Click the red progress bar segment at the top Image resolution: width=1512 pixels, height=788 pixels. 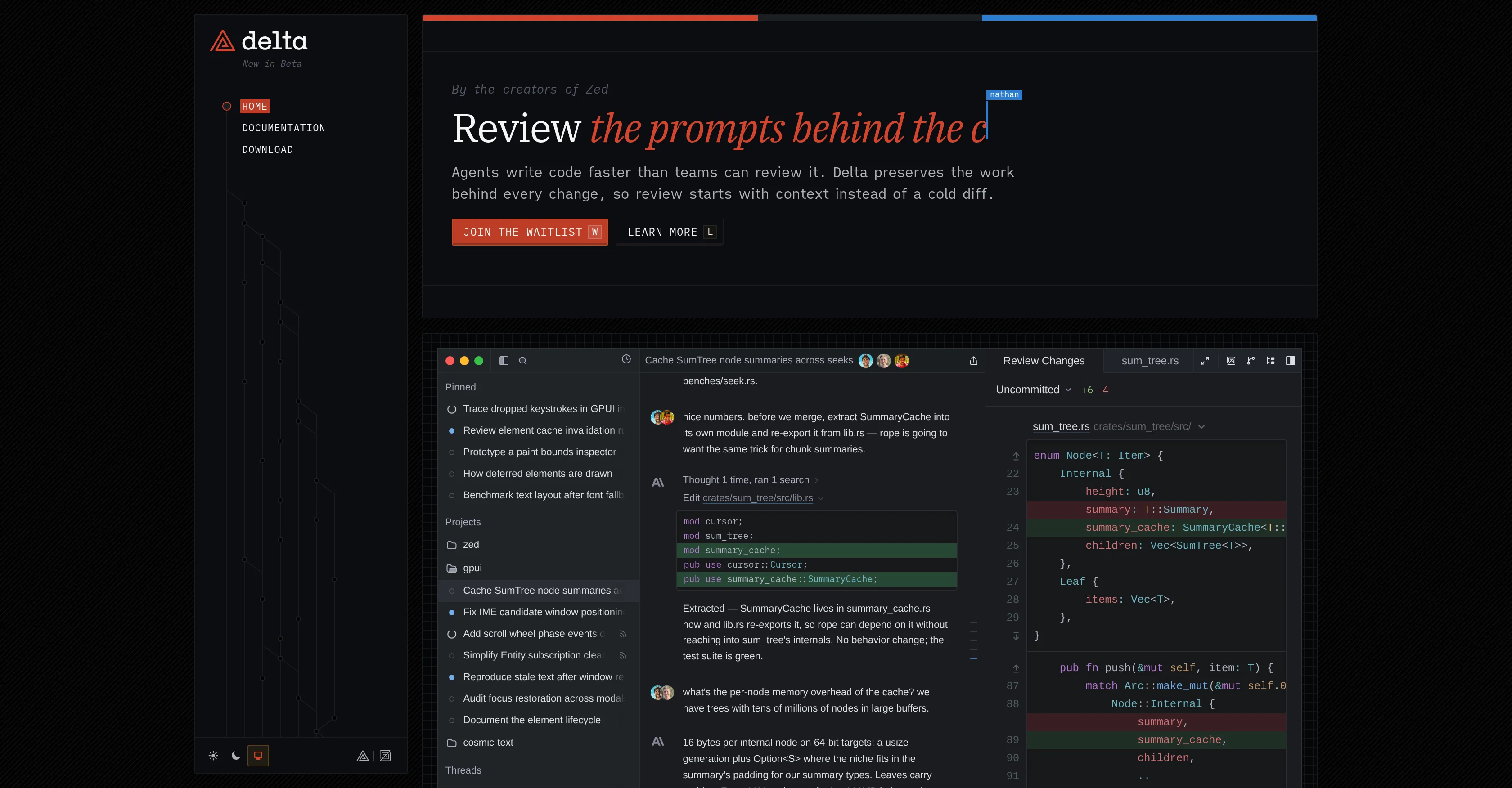pyautogui.click(x=590, y=18)
